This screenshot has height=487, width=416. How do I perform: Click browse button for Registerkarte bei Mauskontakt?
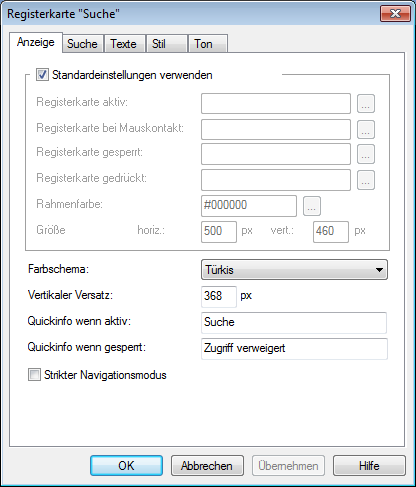point(366,130)
